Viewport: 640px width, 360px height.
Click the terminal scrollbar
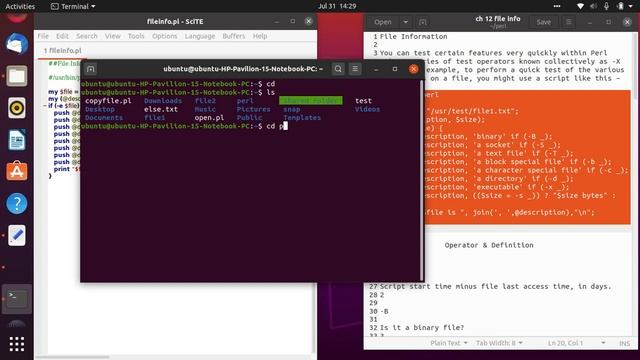pyautogui.click(x=422, y=180)
